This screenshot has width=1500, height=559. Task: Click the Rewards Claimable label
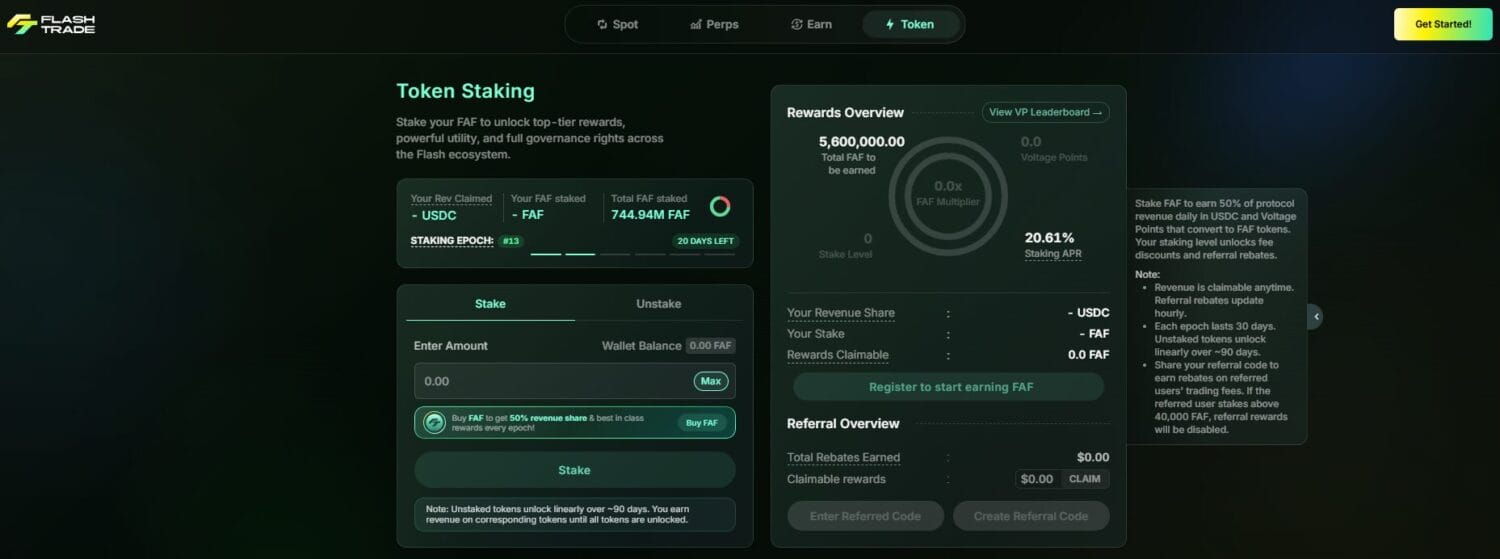838,355
